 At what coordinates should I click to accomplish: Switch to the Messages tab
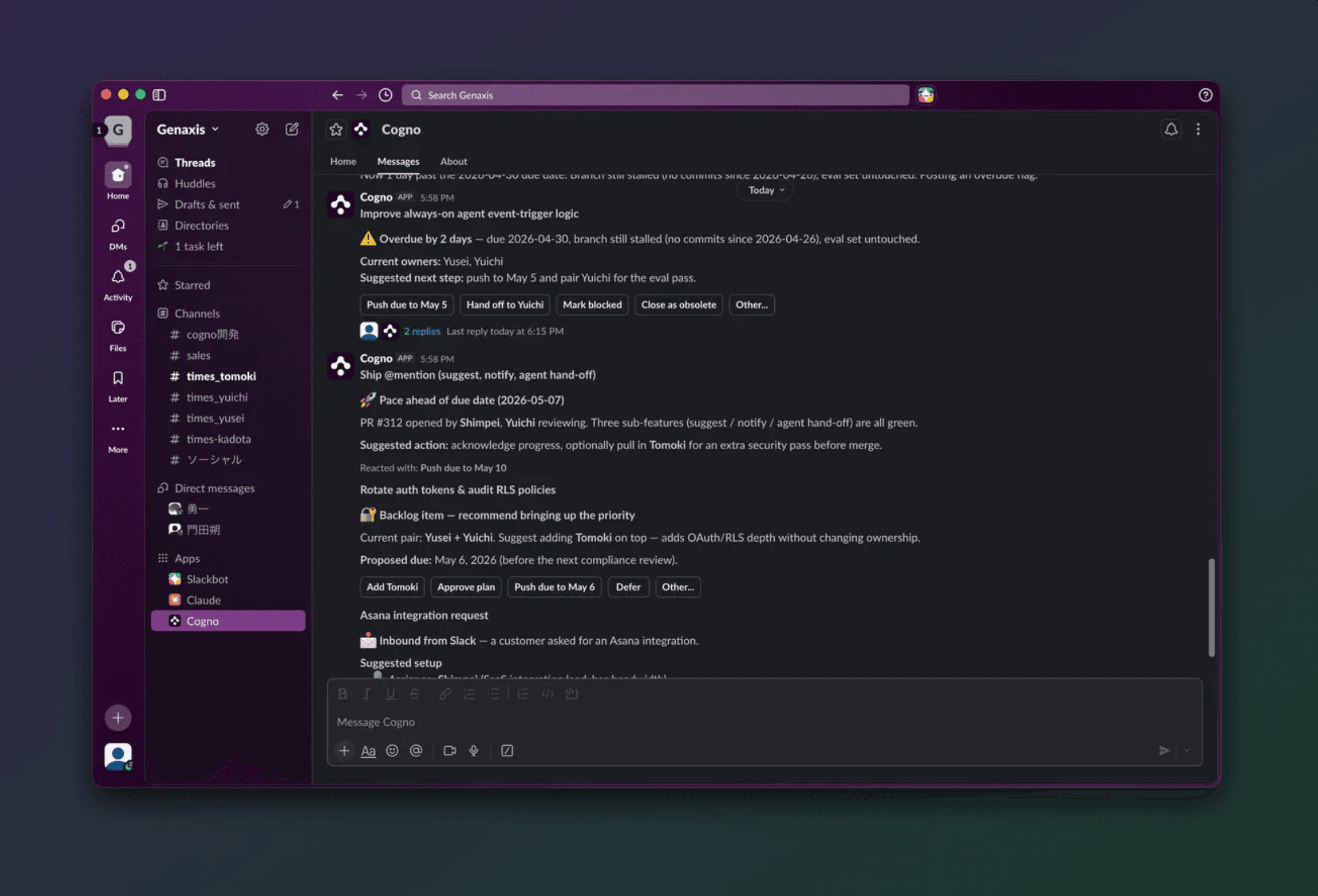coord(398,161)
